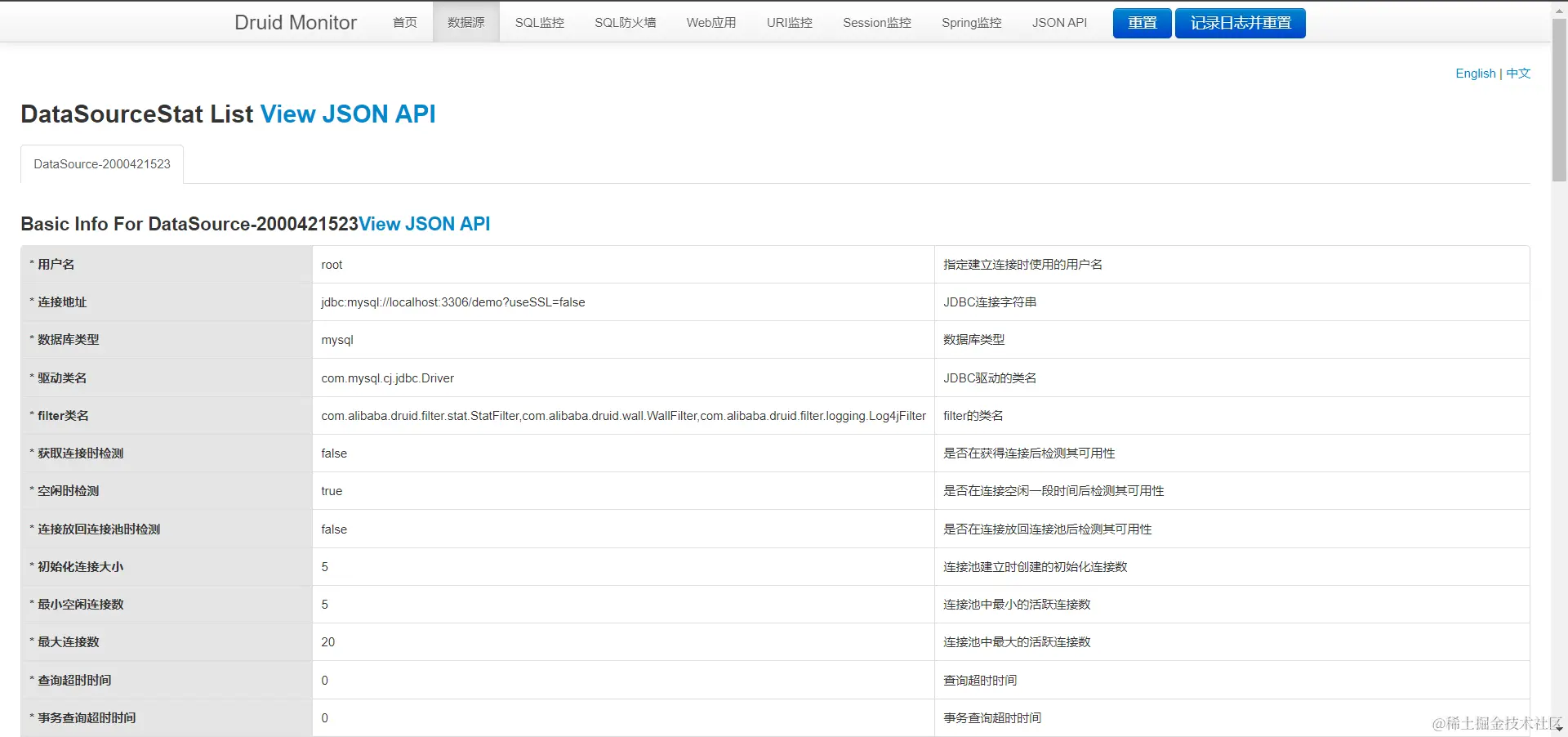1568x737 pixels.
Task: Click the Druid Monitor brand title
Action: pyautogui.click(x=296, y=23)
